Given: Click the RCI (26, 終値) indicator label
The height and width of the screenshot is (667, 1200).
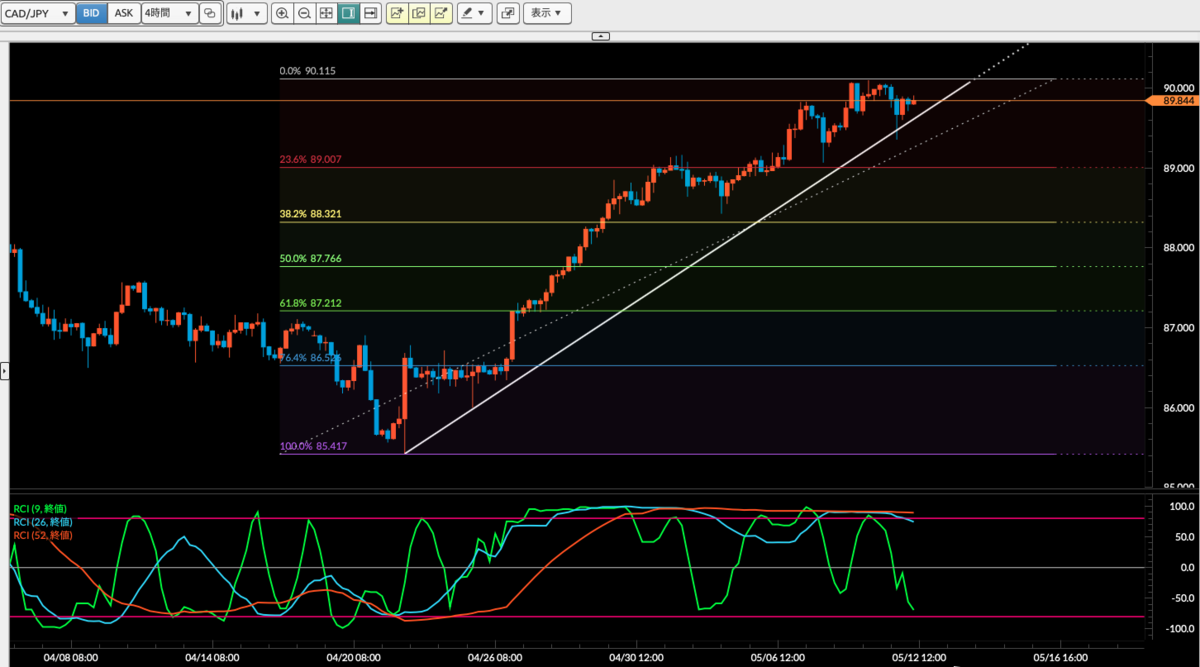Looking at the screenshot, I should 45,521.
